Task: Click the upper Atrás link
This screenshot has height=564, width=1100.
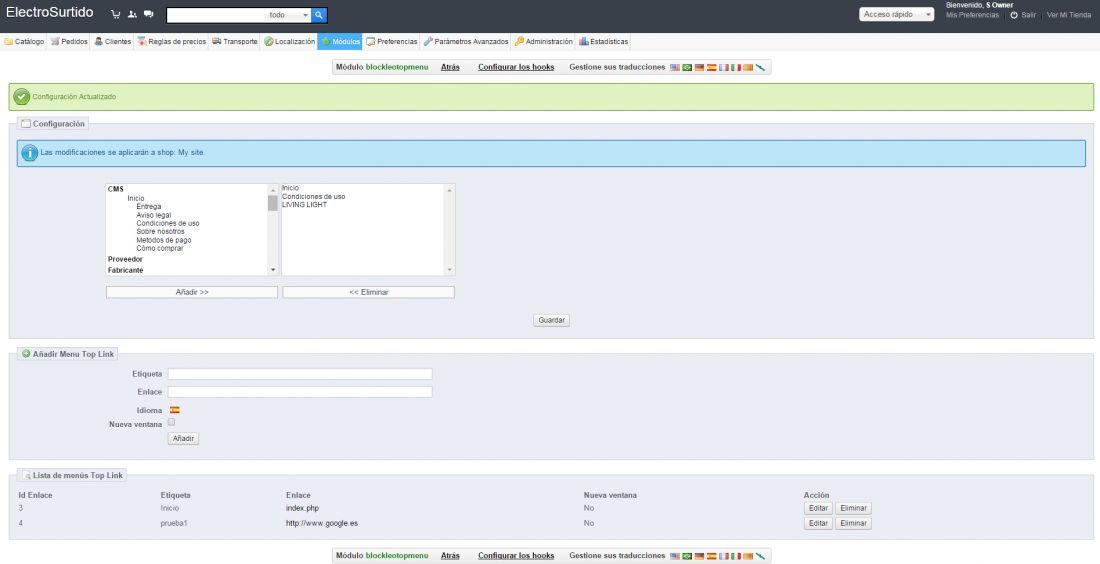Action: 450,67
